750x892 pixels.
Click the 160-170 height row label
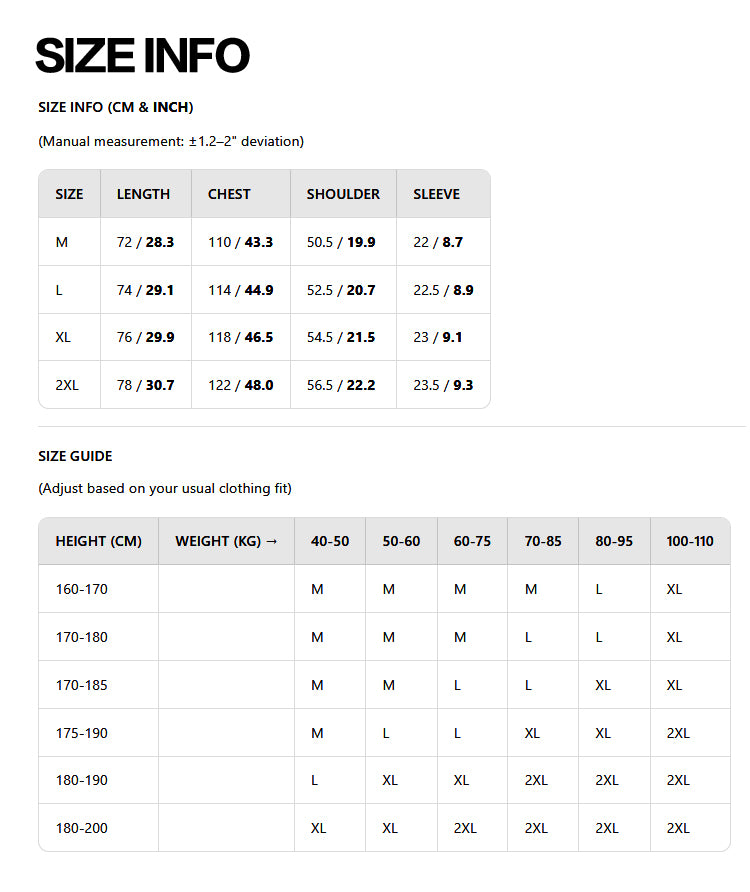[81, 589]
